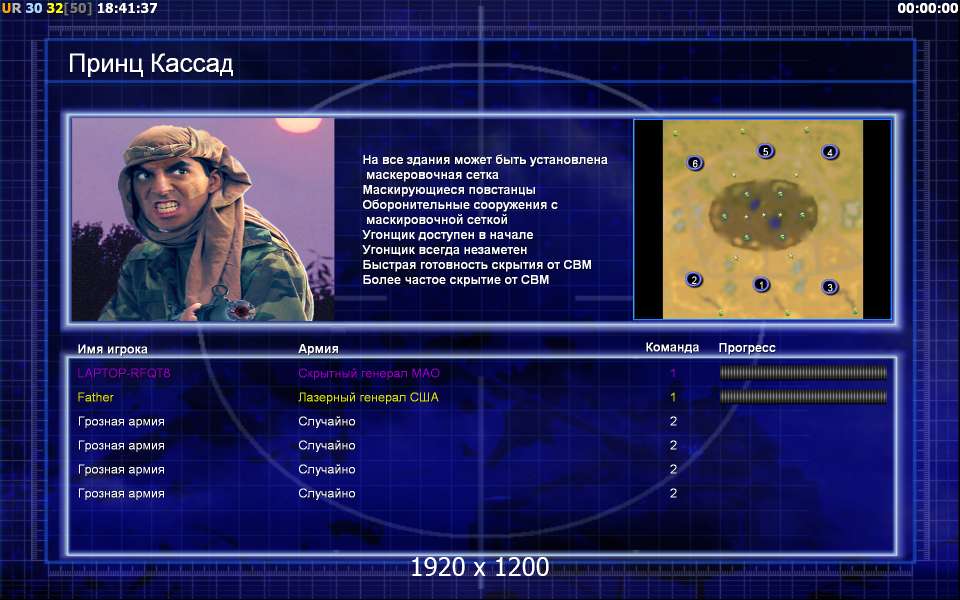This screenshot has height=600, width=960.
Task: Click team number in Father row
Action: click(673, 397)
